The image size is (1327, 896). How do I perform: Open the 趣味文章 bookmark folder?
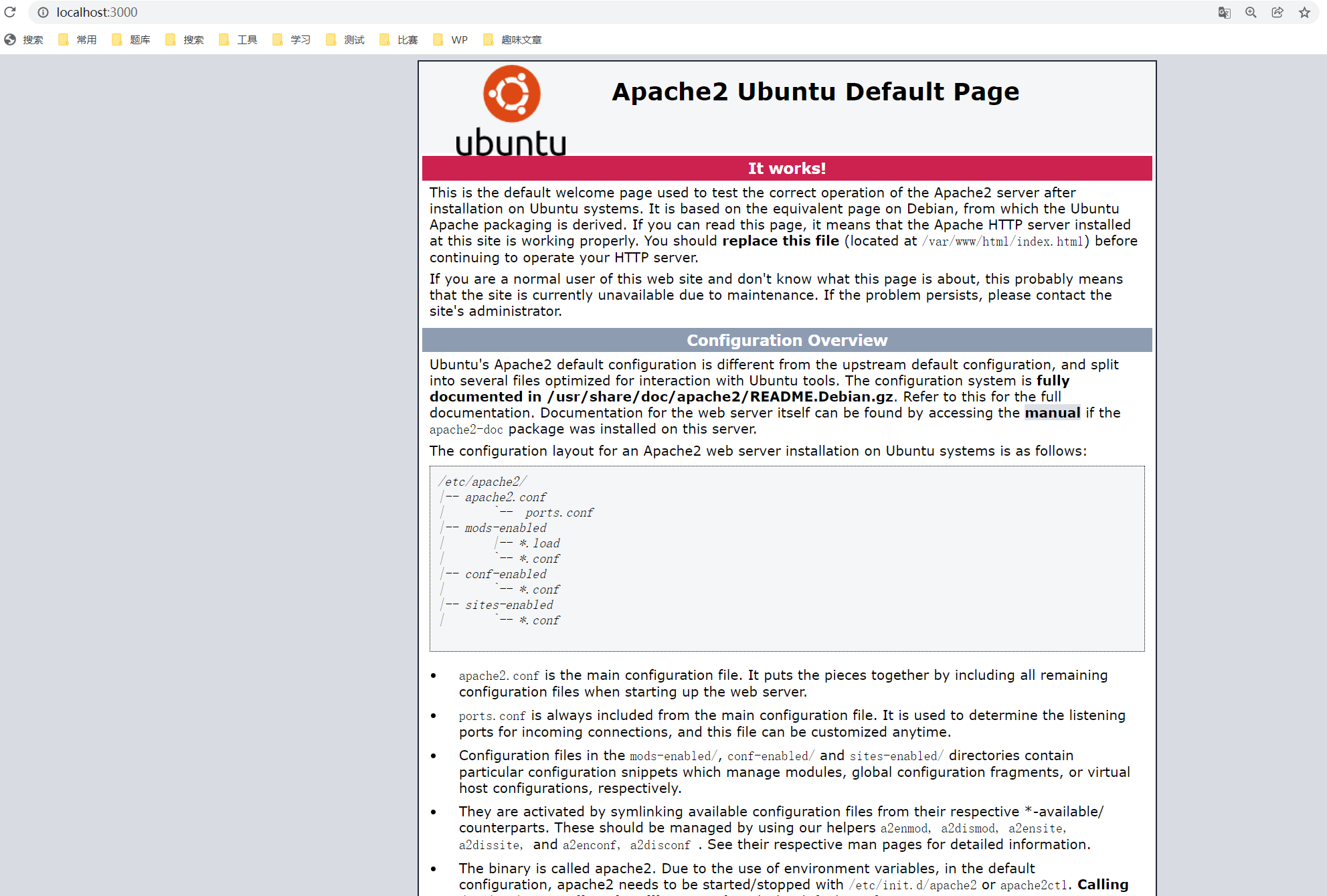tap(513, 39)
